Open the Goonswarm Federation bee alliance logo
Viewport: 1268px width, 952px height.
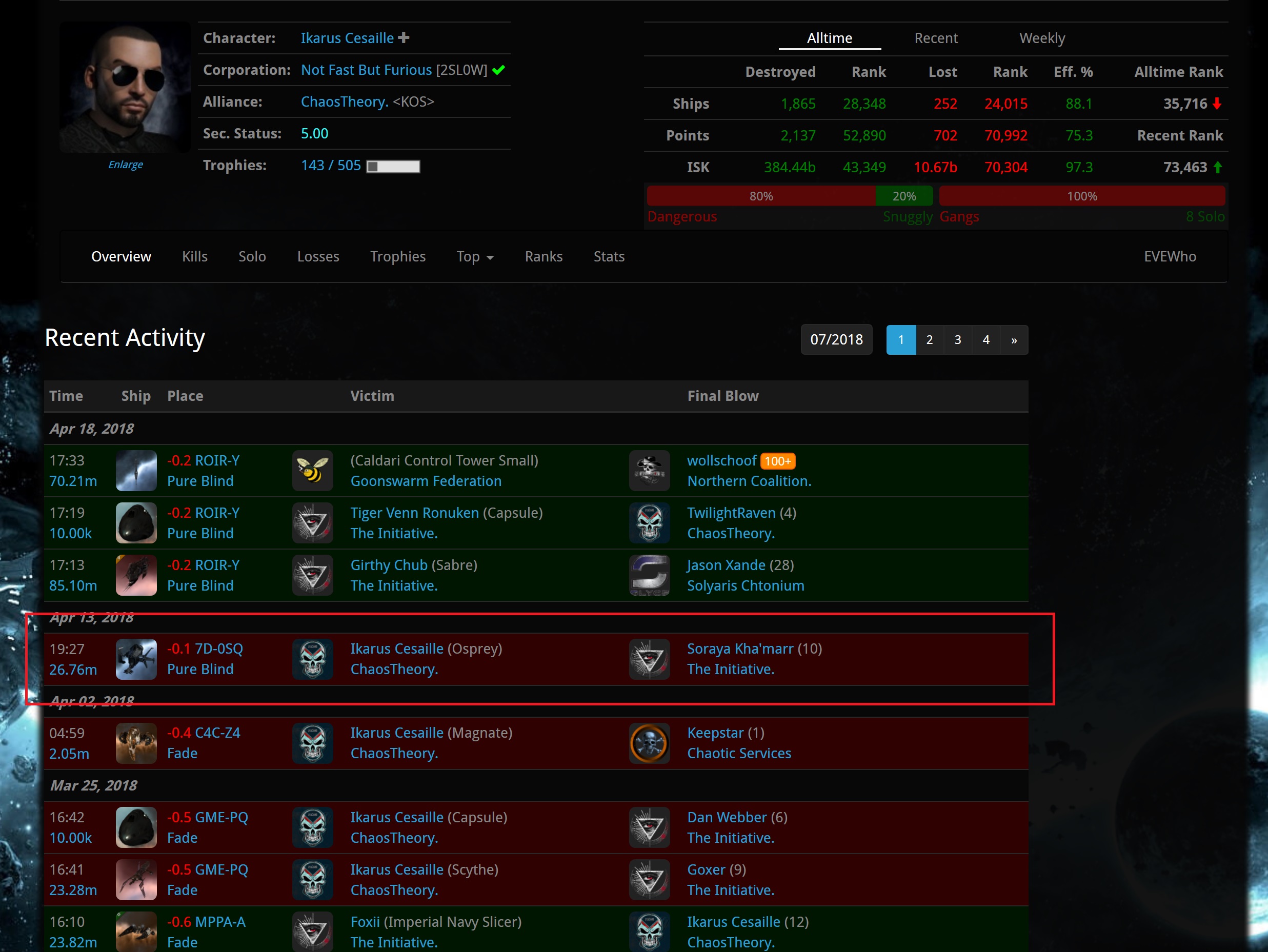[312, 471]
